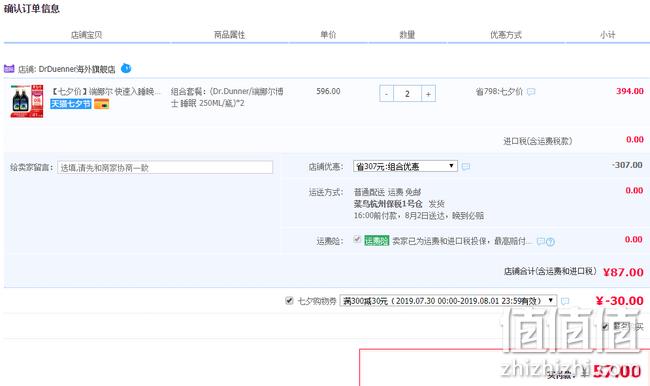Open the blue chat icon next to store name
The width and height of the screenshot is (650, 386).
pos(126,68)
